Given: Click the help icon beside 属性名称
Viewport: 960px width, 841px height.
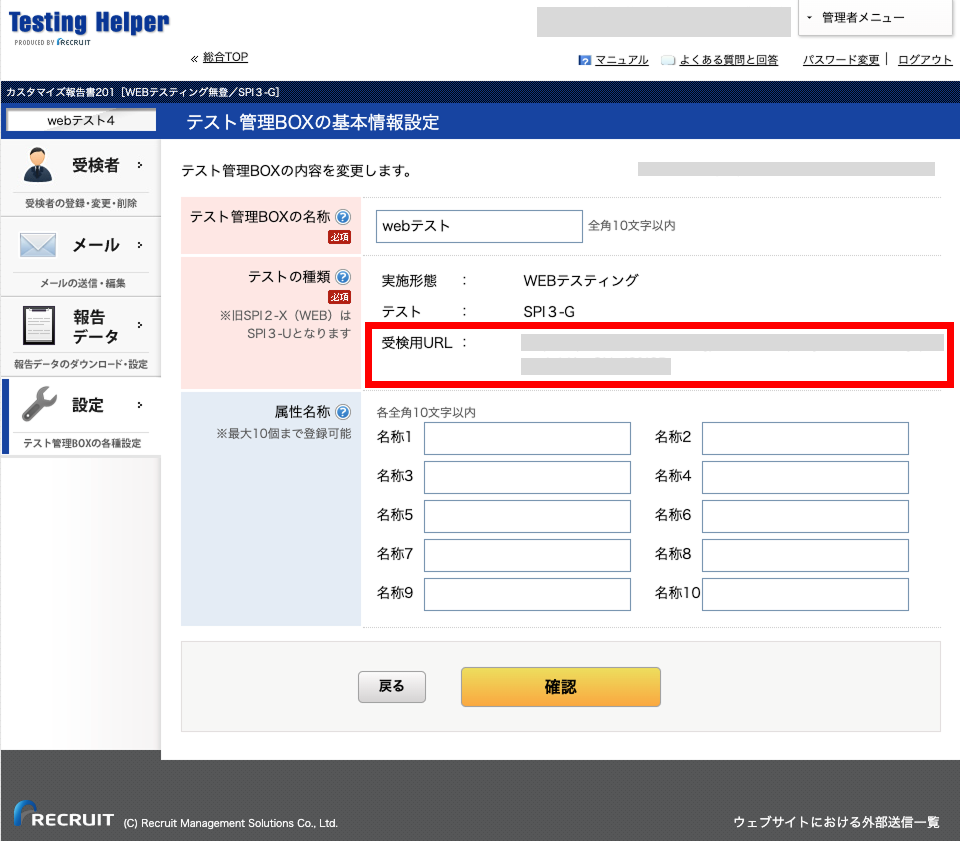Looking at the screenshot, I should pyautogui.click(x=343, y=412).
